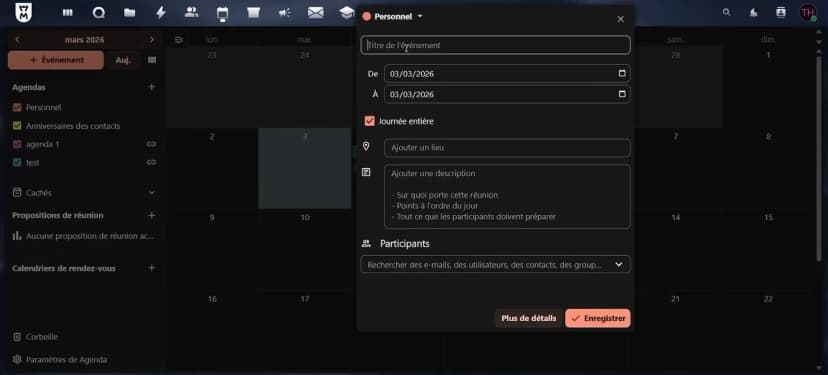The width and height of the screenshot is (828, 375).
Task: Toggle the Anniversaires des contacts checkbox
Action: pos(17,126)
